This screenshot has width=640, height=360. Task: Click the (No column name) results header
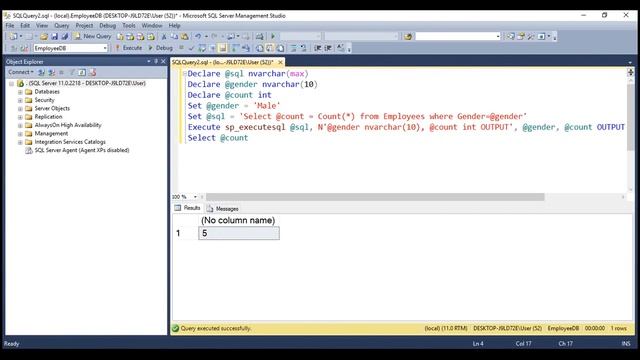pyautogui.click(x=238, y=220)
